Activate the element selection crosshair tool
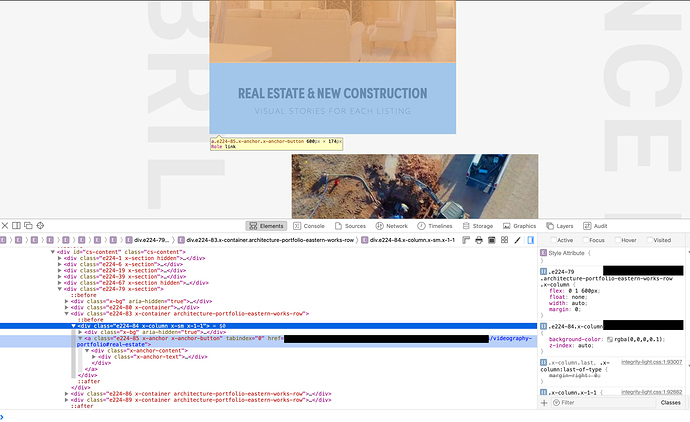The image size is (690, 422). [x=40, y=226]
